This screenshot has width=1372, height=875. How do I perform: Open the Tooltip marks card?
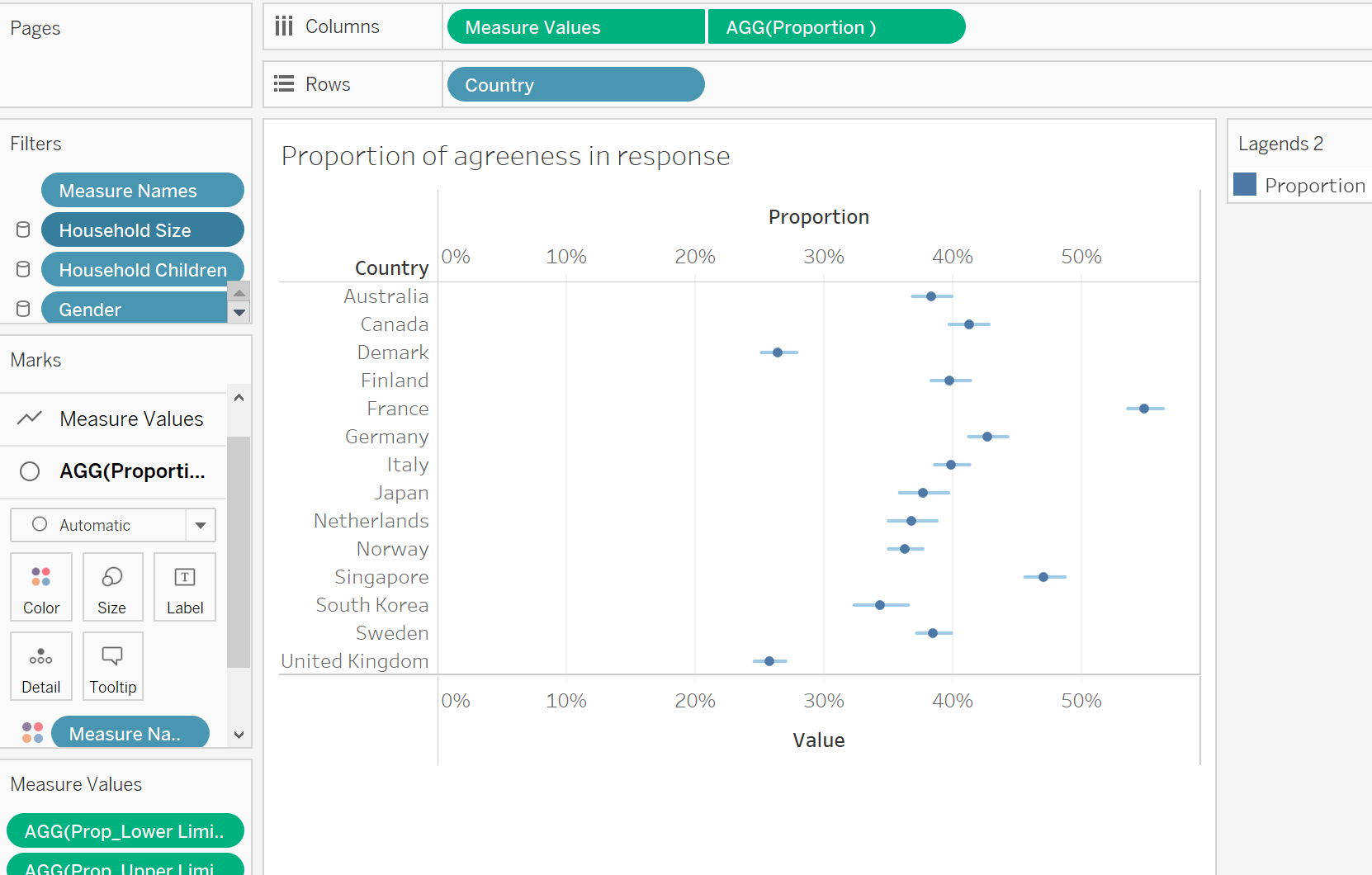(113, 666)
